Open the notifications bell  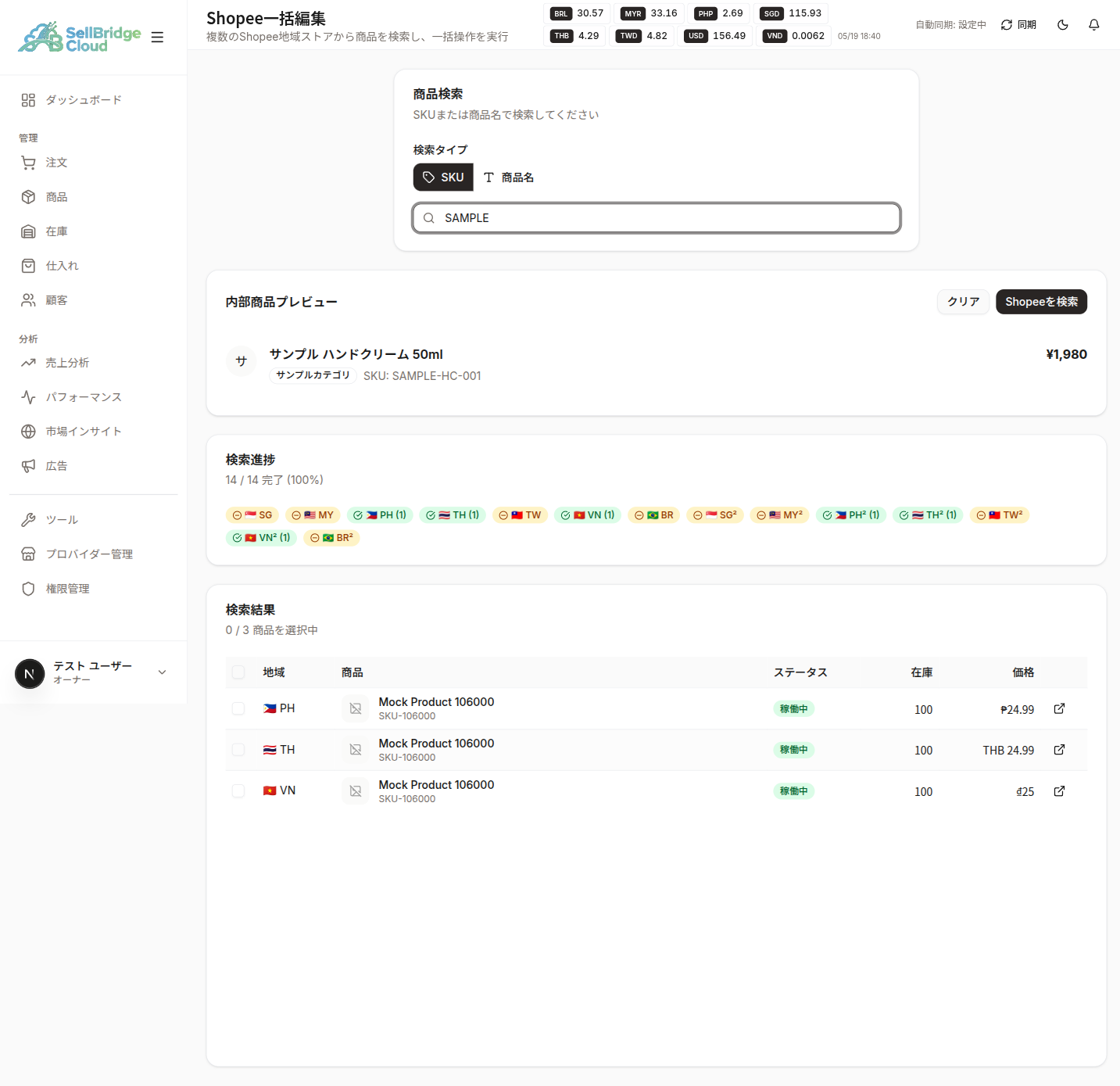click(1093, 25)
